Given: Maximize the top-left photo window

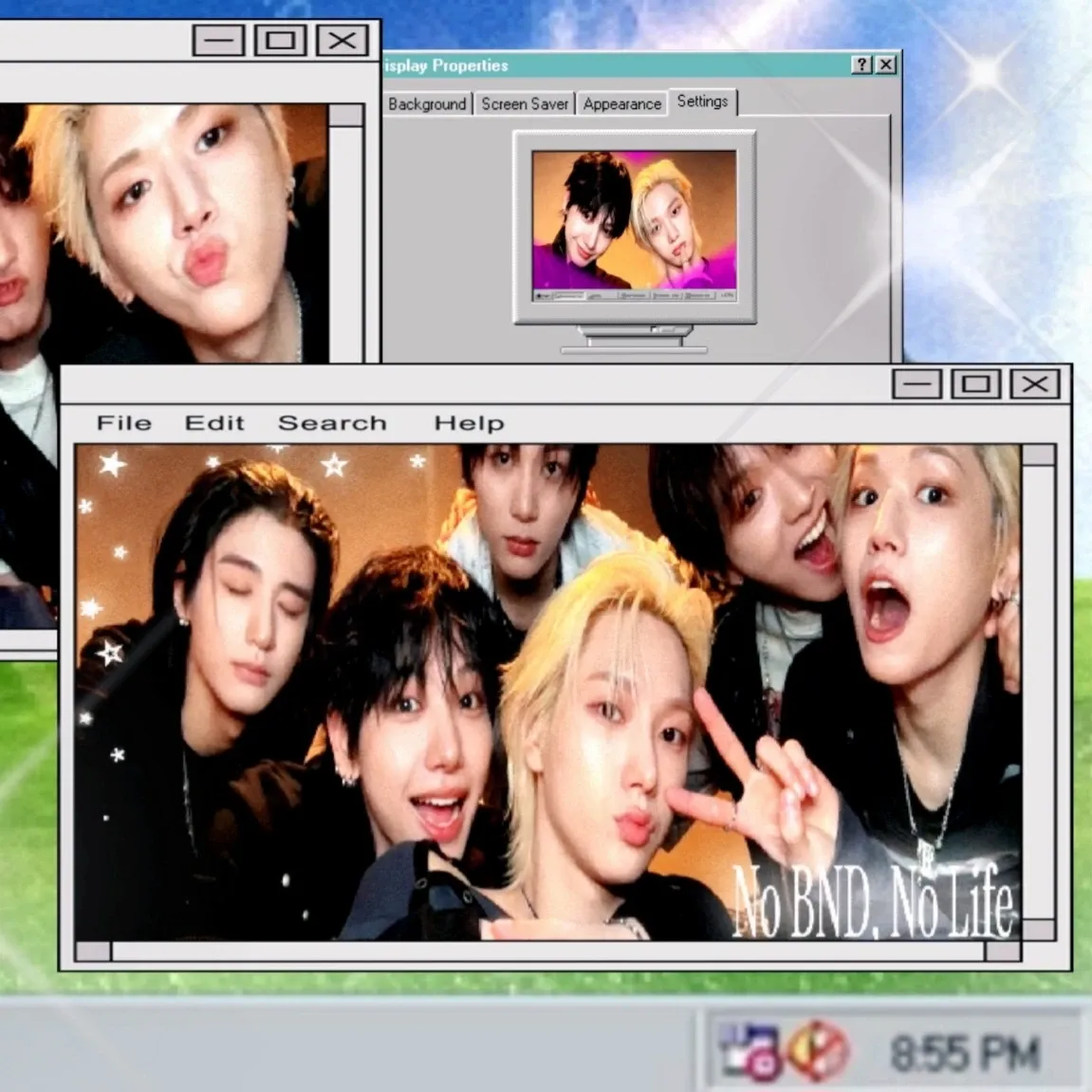Looking at the screenshot, I should tap(280, 41).
